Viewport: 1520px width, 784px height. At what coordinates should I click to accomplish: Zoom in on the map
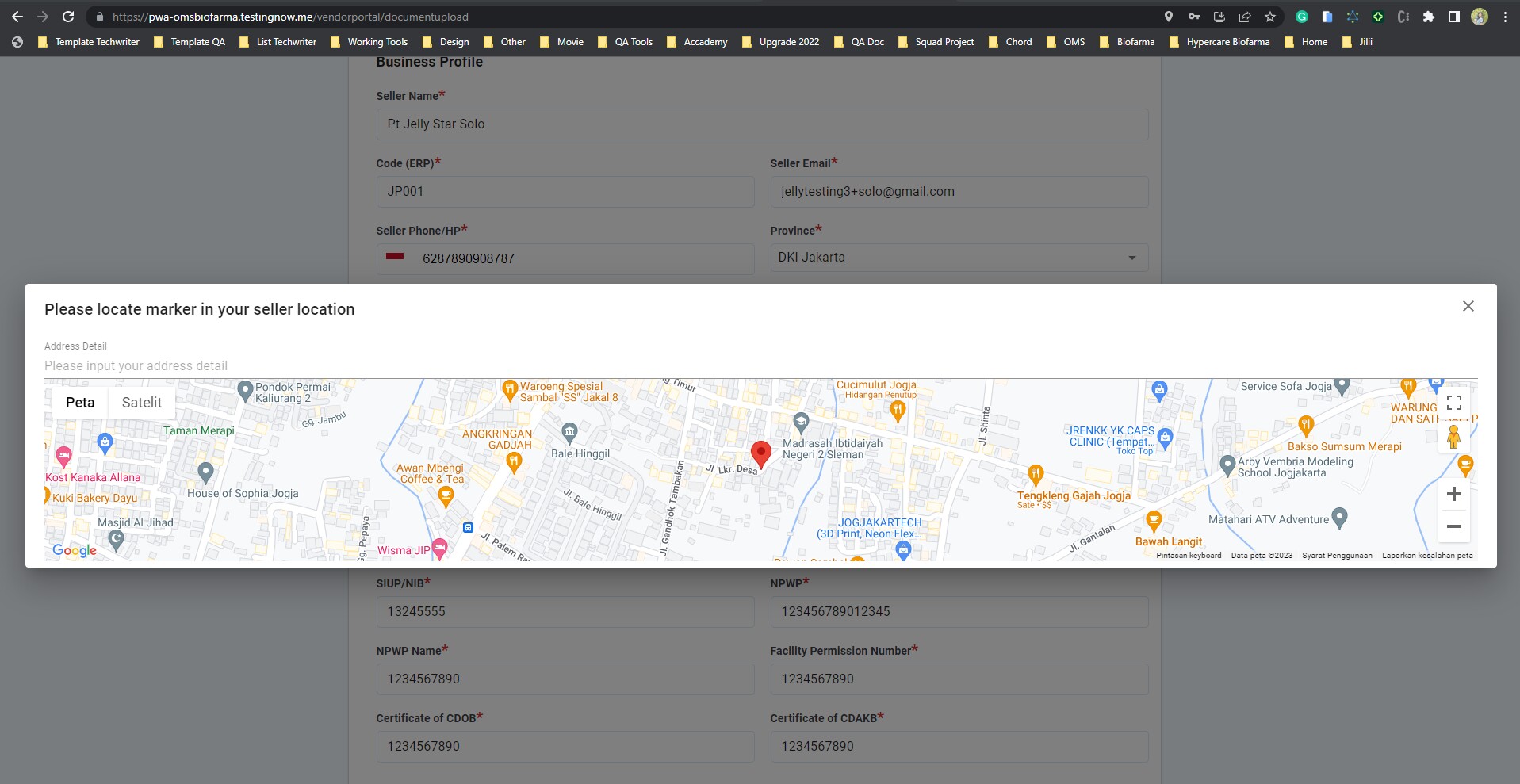coord(1453,495)
